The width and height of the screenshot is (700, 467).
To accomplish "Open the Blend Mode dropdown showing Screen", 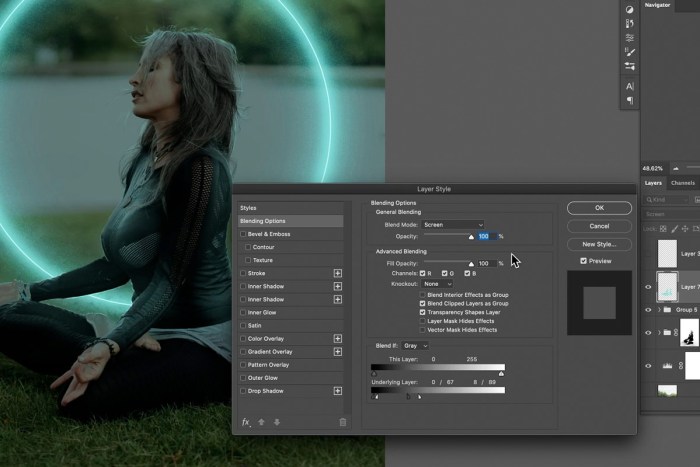I will [x=453, y=225].
